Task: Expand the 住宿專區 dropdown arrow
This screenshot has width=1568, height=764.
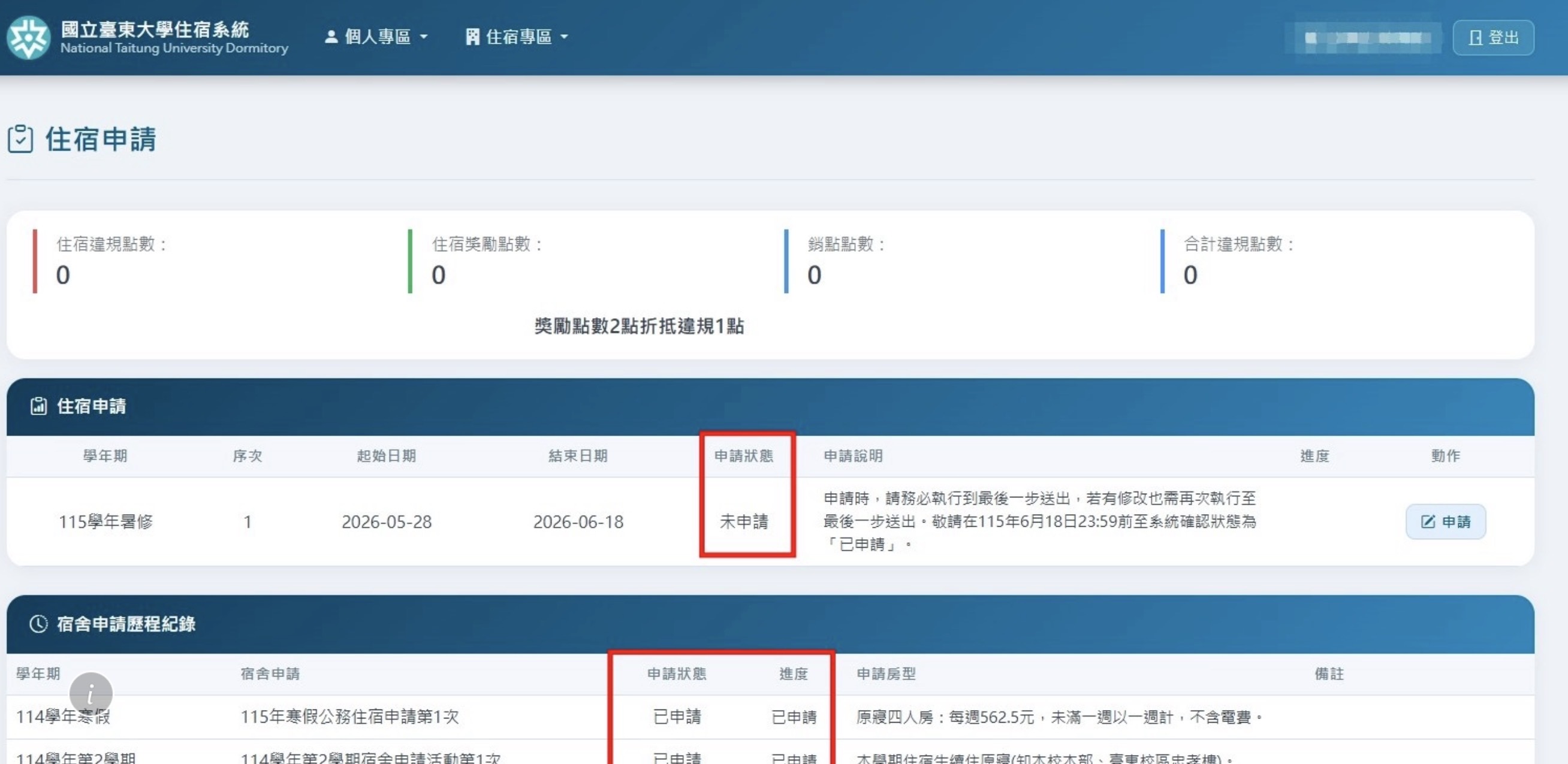Action: [563, 37]
